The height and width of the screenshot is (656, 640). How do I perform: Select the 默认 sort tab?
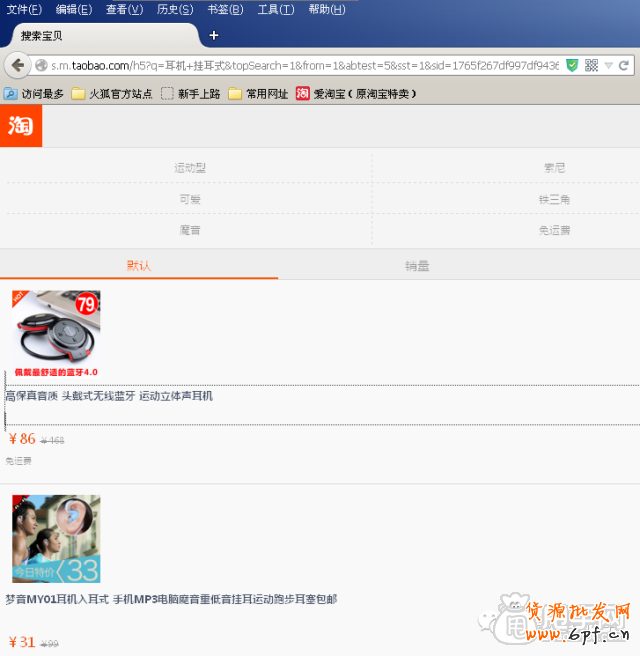click(138, 265)
